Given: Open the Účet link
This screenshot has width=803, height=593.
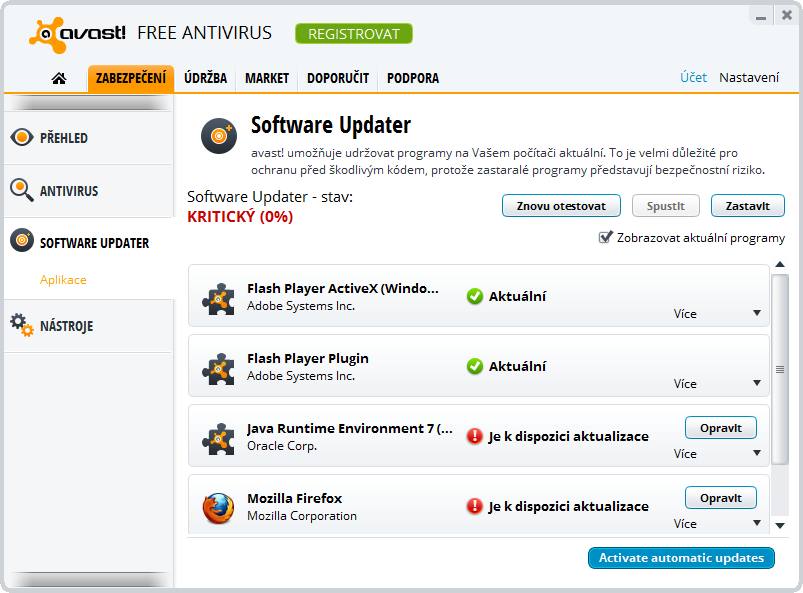Looking at the screenshot, I should (x=693, y=77).
